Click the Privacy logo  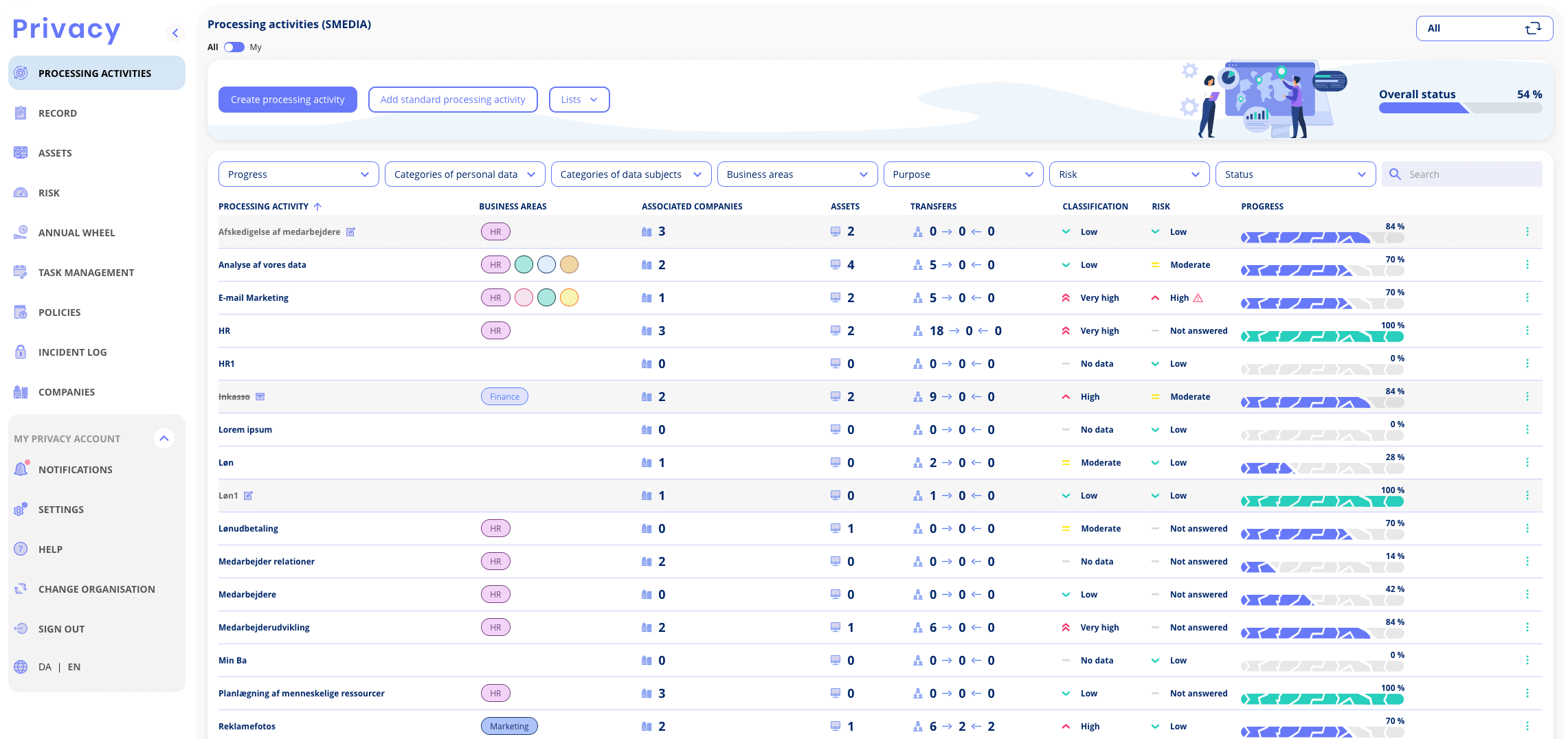point(67,30)
